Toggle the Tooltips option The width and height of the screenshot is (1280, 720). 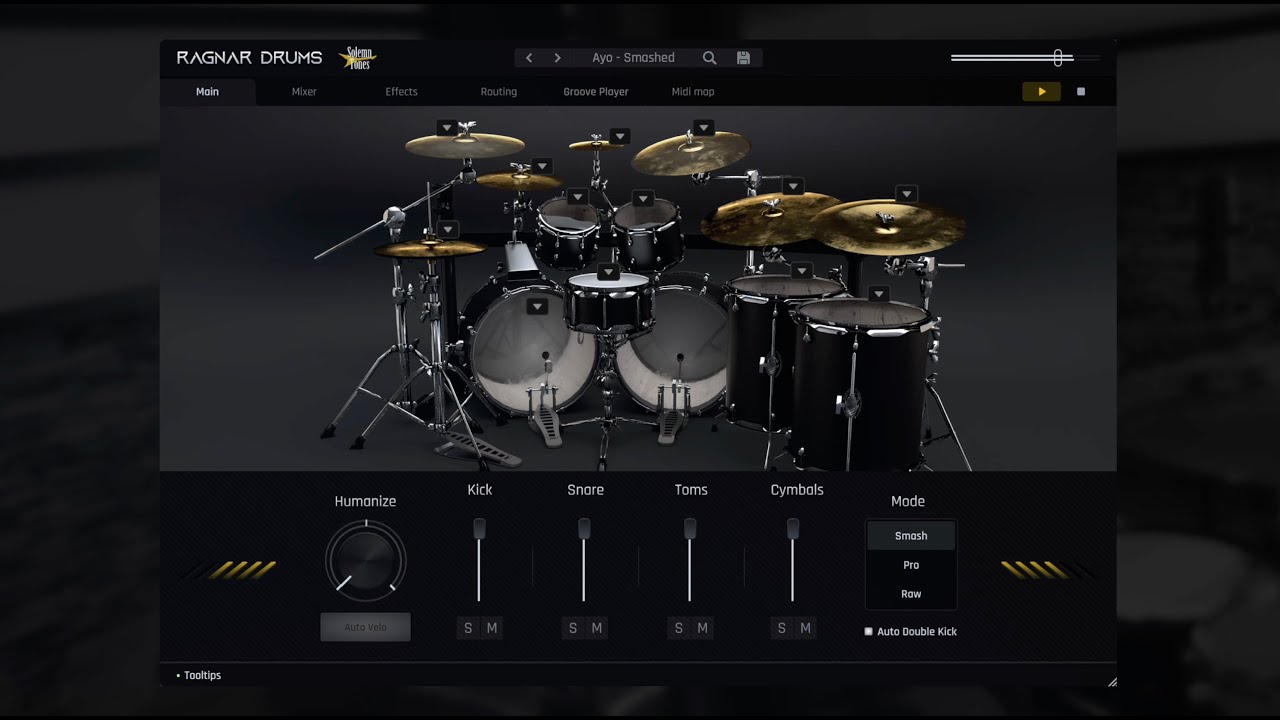(x=199, y=675)
